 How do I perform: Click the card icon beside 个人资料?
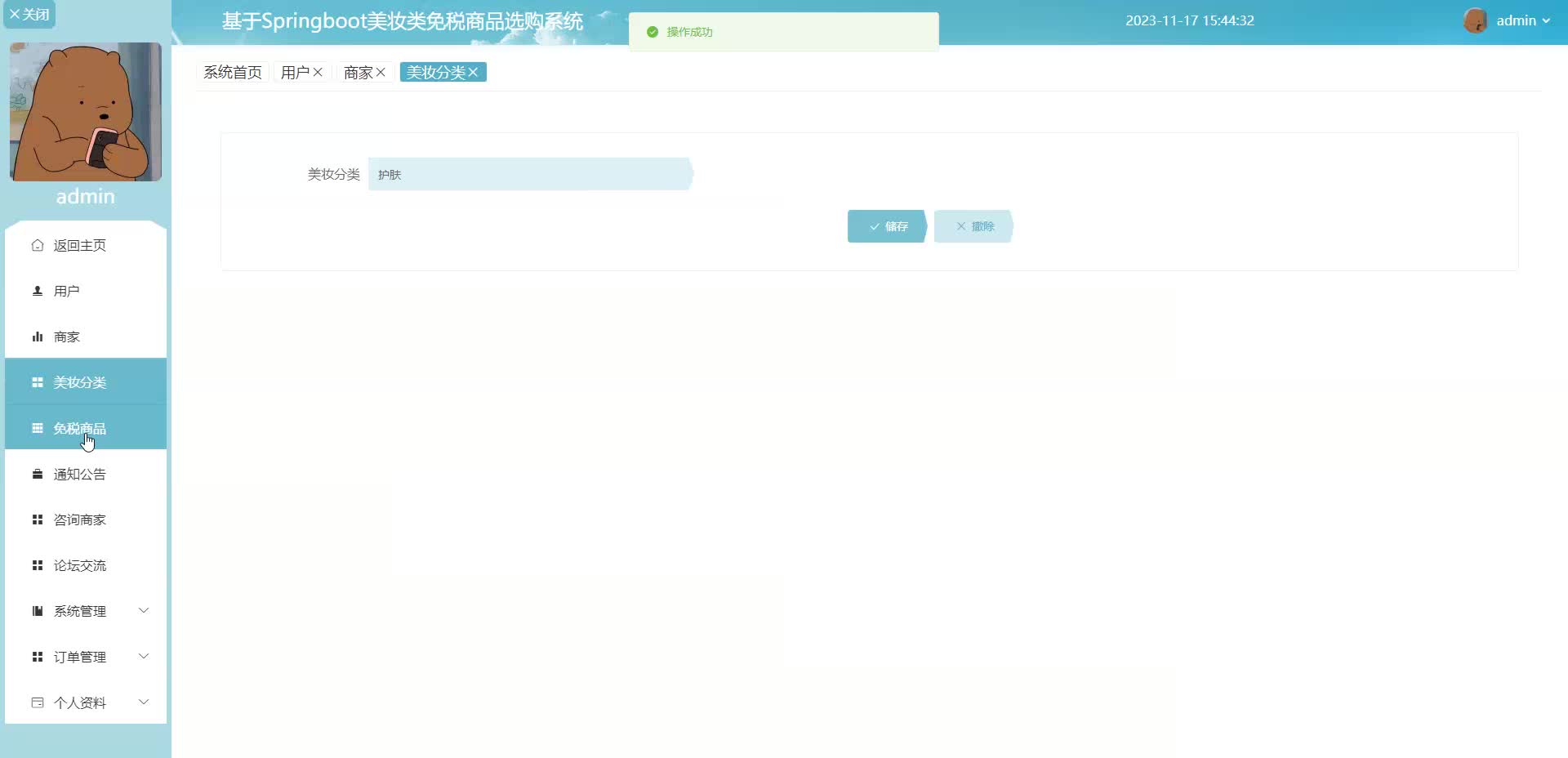[37, 702]
